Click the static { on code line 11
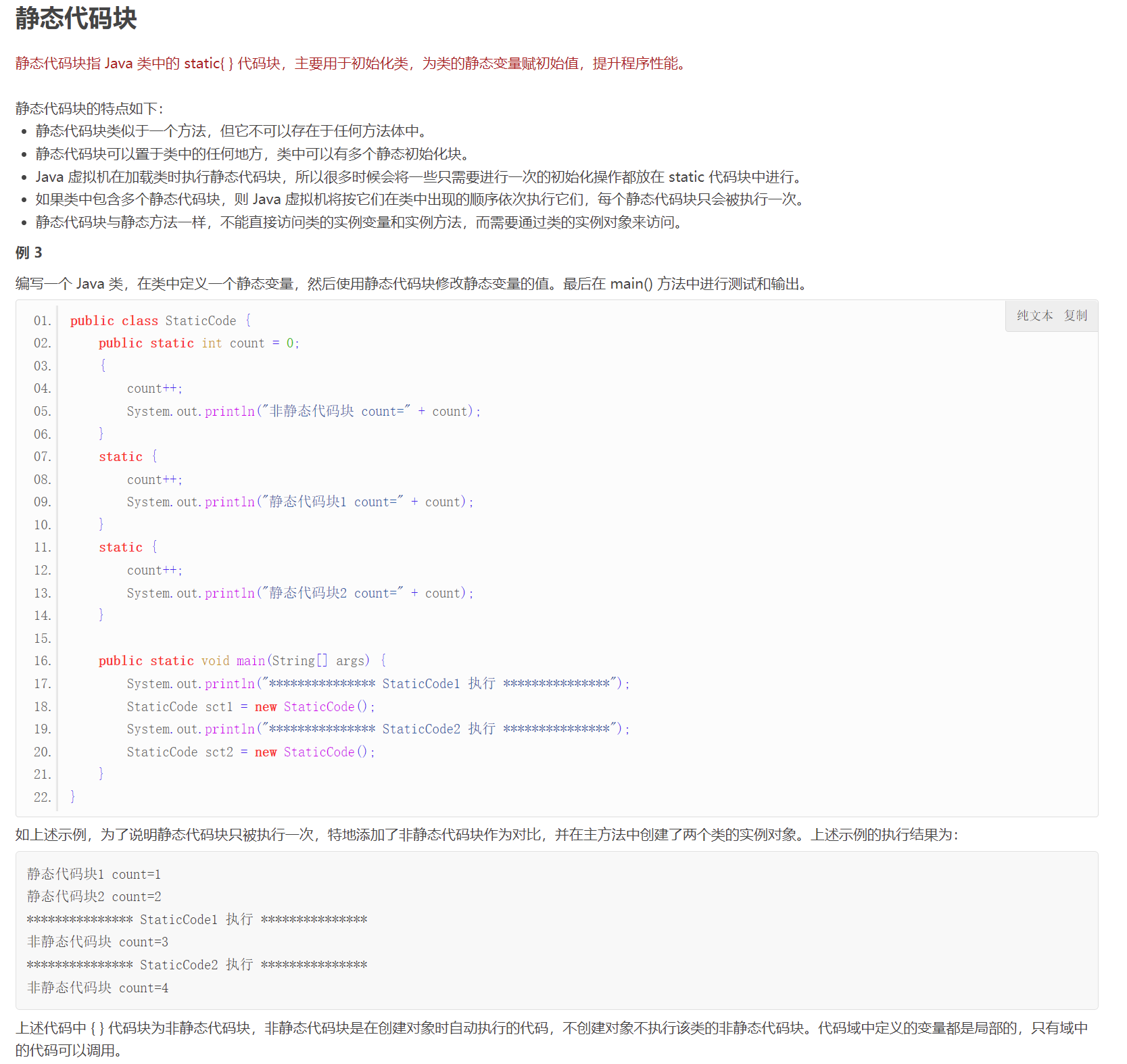 click(x=128, y=548)
